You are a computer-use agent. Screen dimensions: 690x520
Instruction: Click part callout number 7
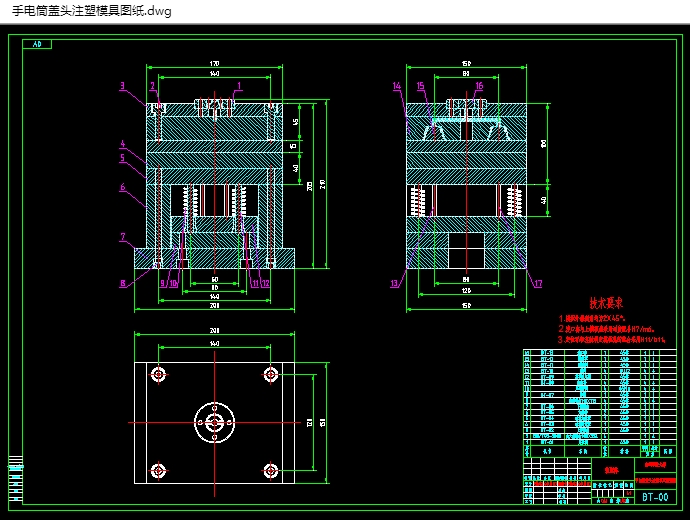(x=123, y=237)
